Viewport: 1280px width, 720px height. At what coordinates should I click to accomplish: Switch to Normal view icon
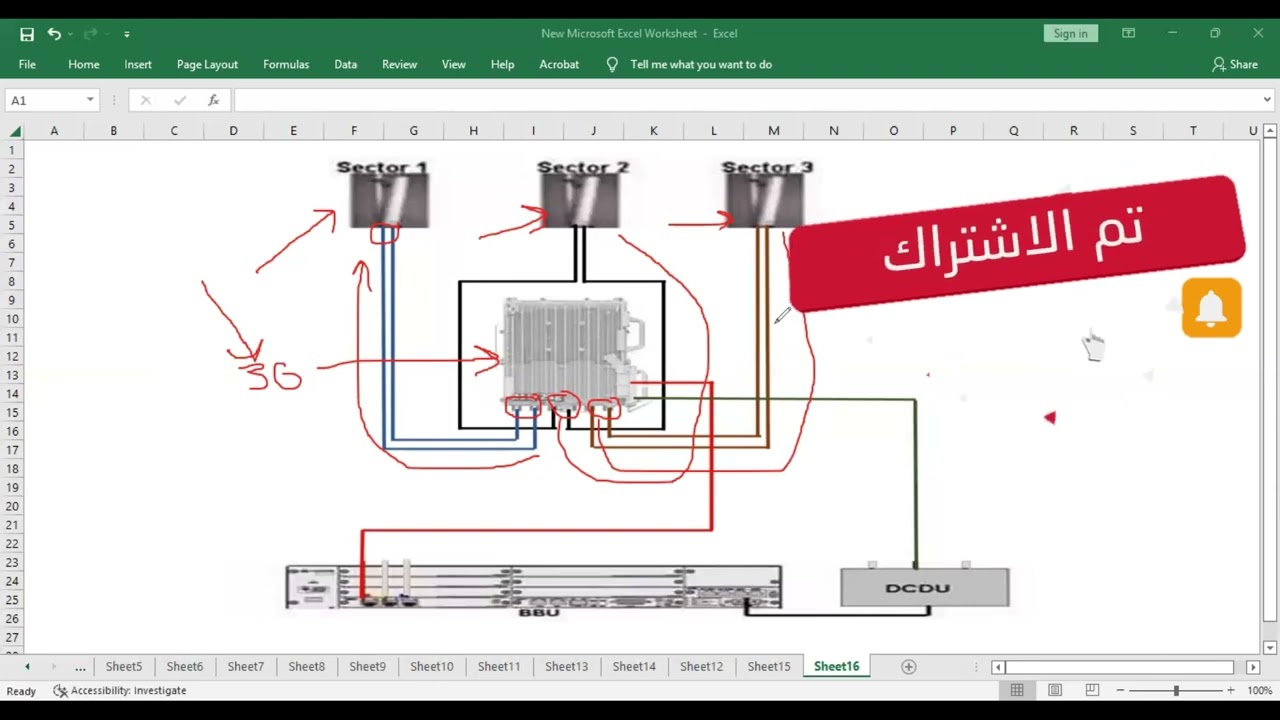coord(1017,691)
